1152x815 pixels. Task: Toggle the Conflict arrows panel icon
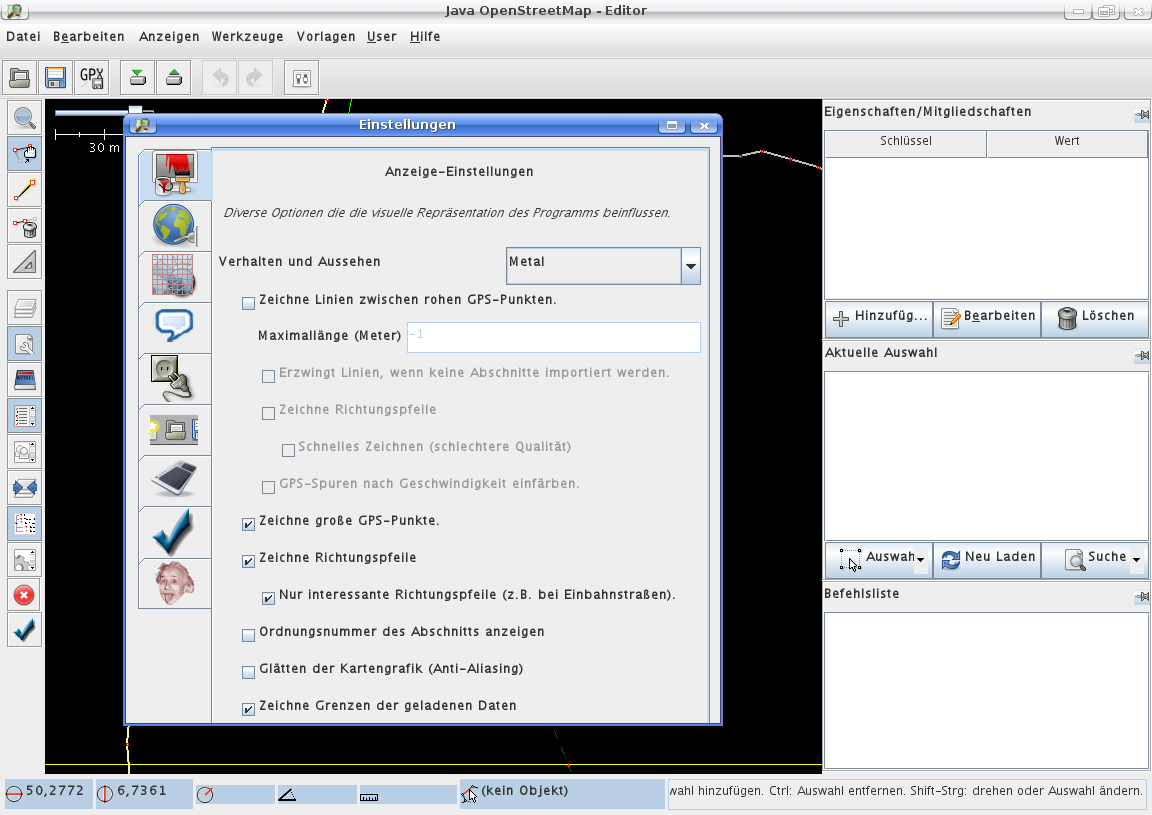pos(24,488)
